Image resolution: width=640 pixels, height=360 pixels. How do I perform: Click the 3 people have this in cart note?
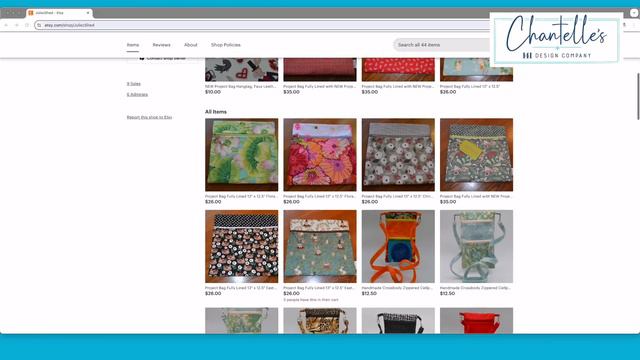coord(311,300)
